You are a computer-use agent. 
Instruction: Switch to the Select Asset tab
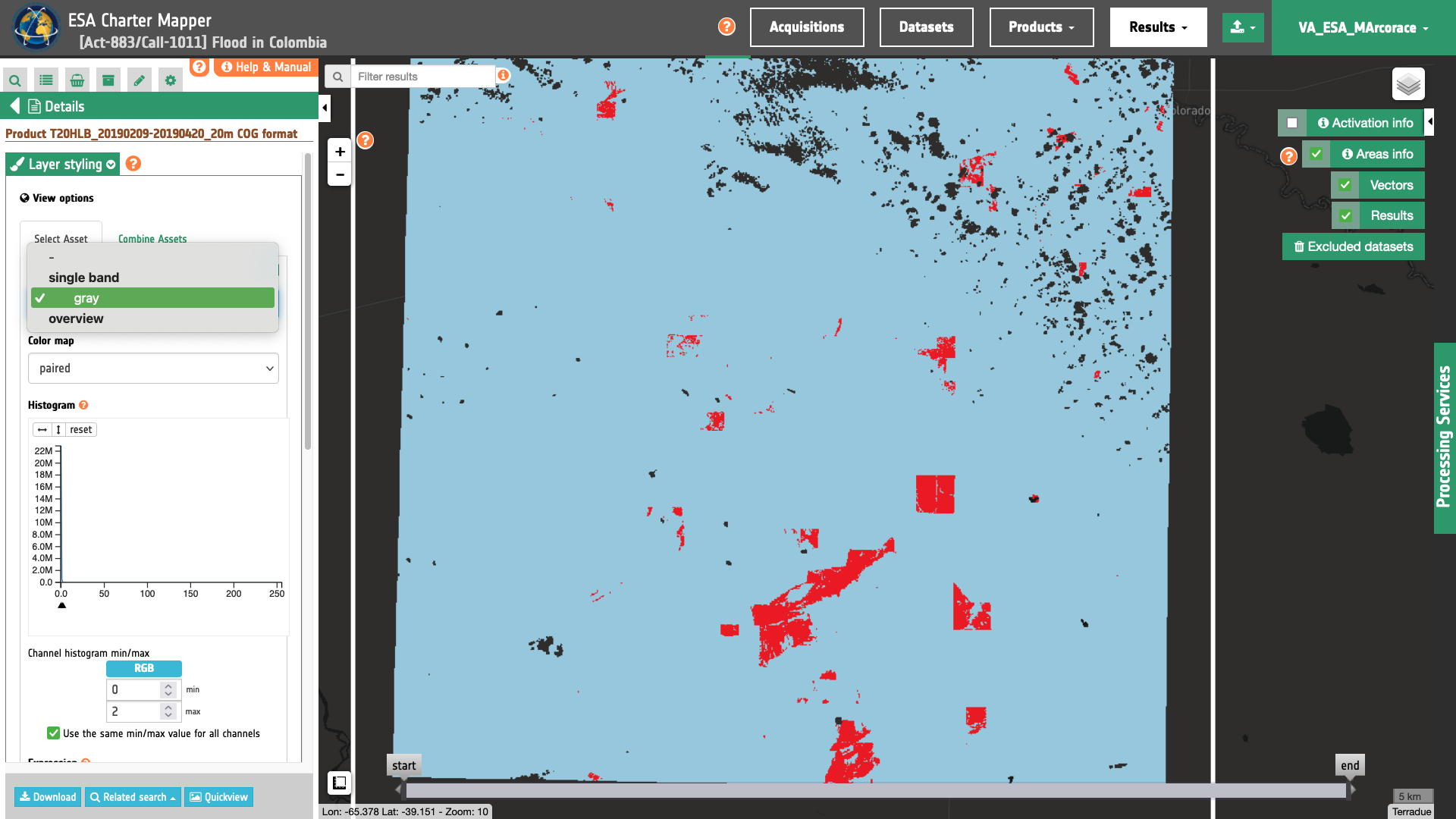pos(61,239)
